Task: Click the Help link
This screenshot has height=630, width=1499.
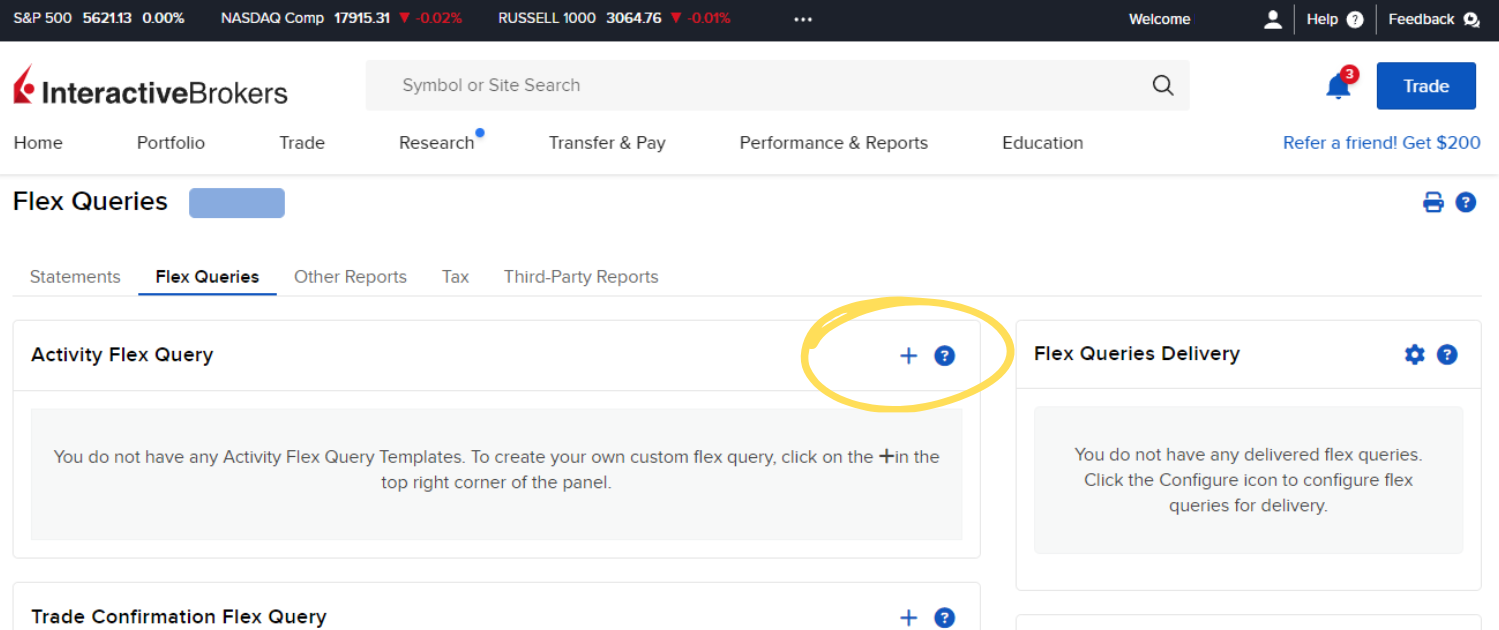Action: 1322,19
